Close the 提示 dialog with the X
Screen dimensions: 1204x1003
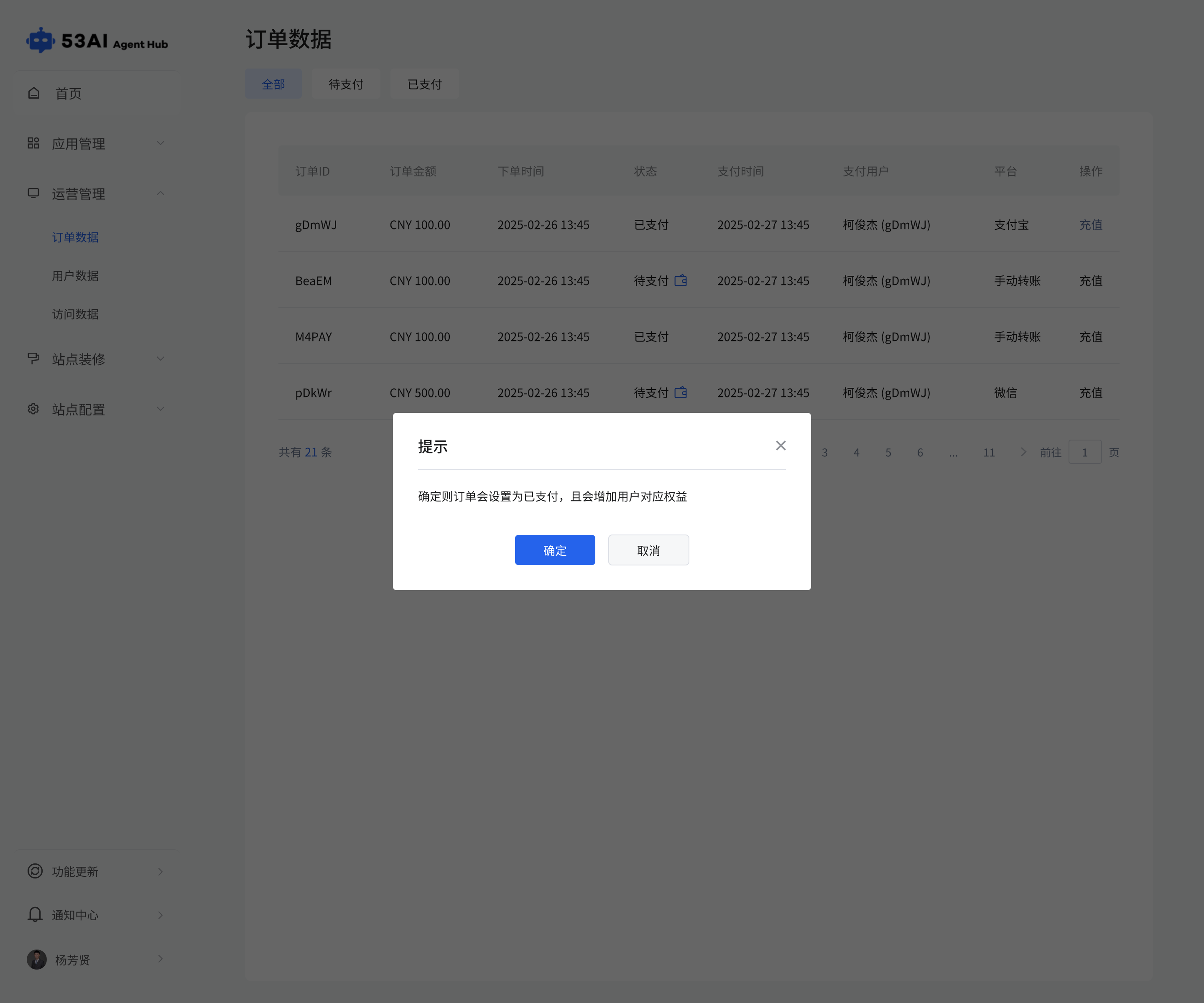pos(781,445)
